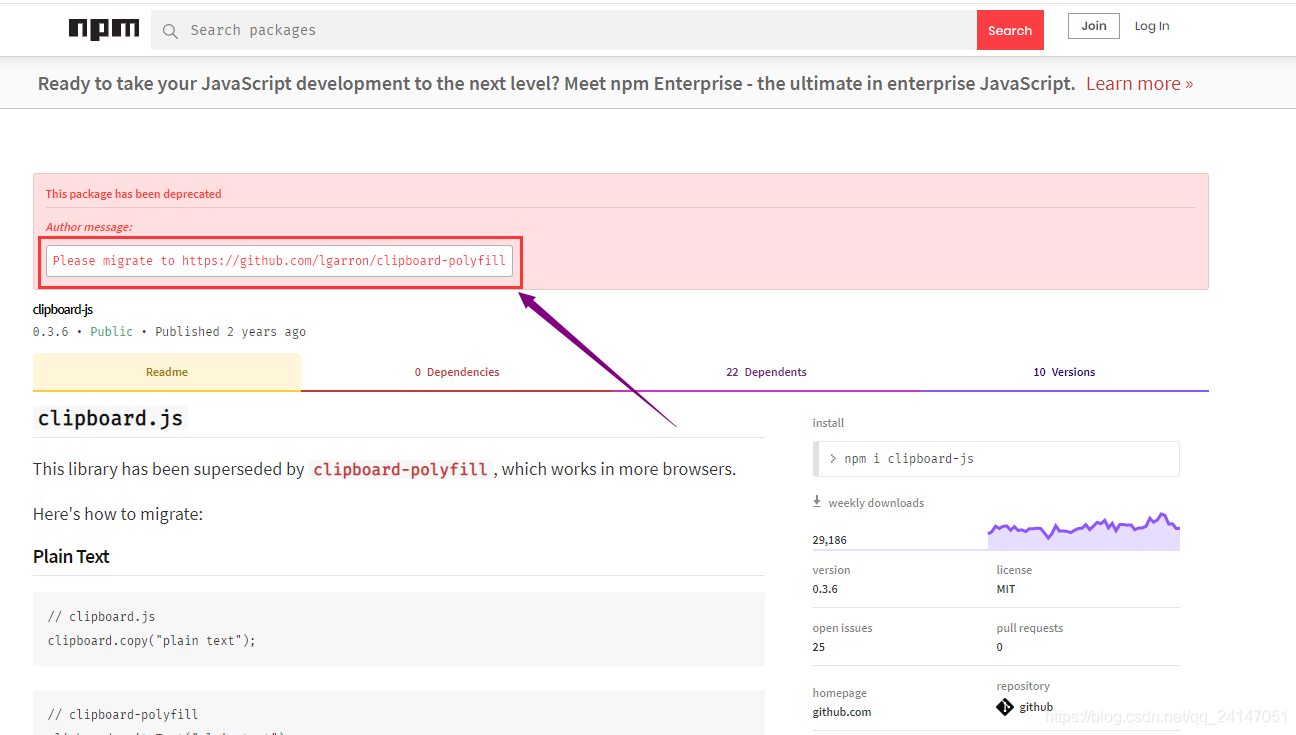Click the Join button
The height and width of the screenshot is (735, 1296).
click(x=1094, y=26)
